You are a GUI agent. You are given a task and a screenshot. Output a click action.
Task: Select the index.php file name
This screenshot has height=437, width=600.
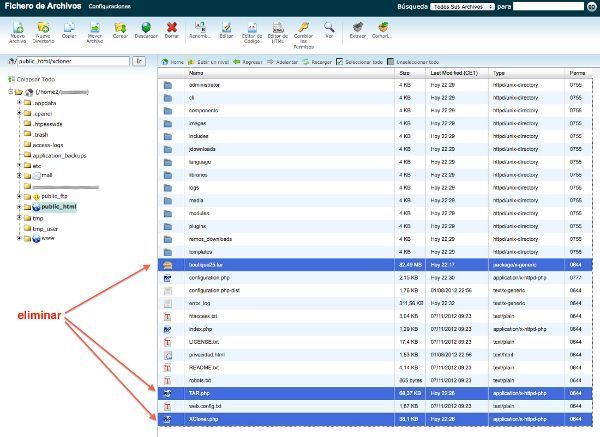[x=201, y=329]
